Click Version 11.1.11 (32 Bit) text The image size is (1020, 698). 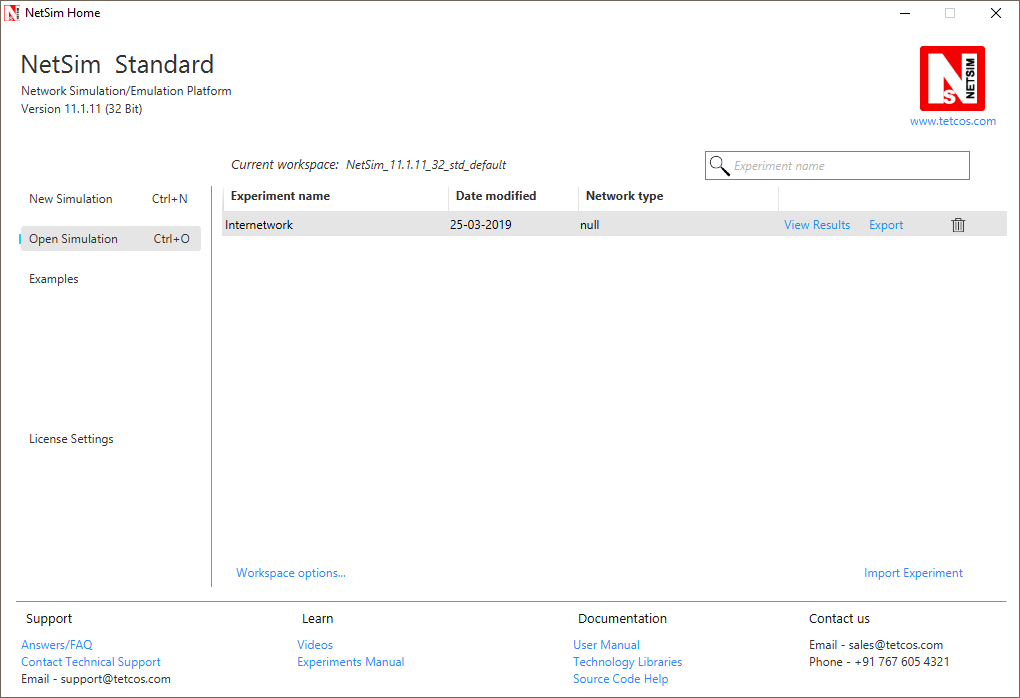[x=81, y=109]
